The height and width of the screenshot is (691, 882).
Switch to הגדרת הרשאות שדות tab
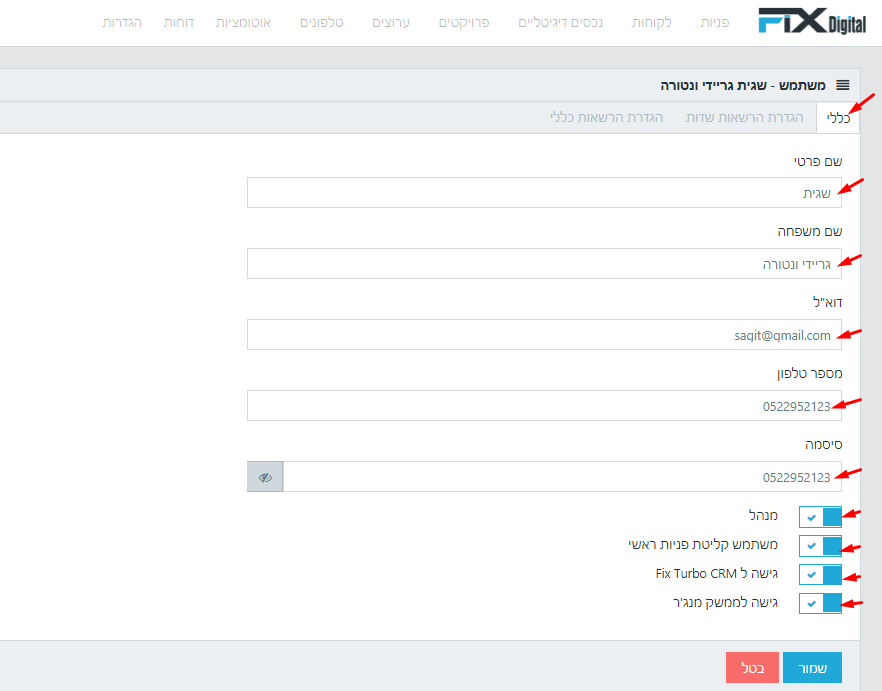744,118
